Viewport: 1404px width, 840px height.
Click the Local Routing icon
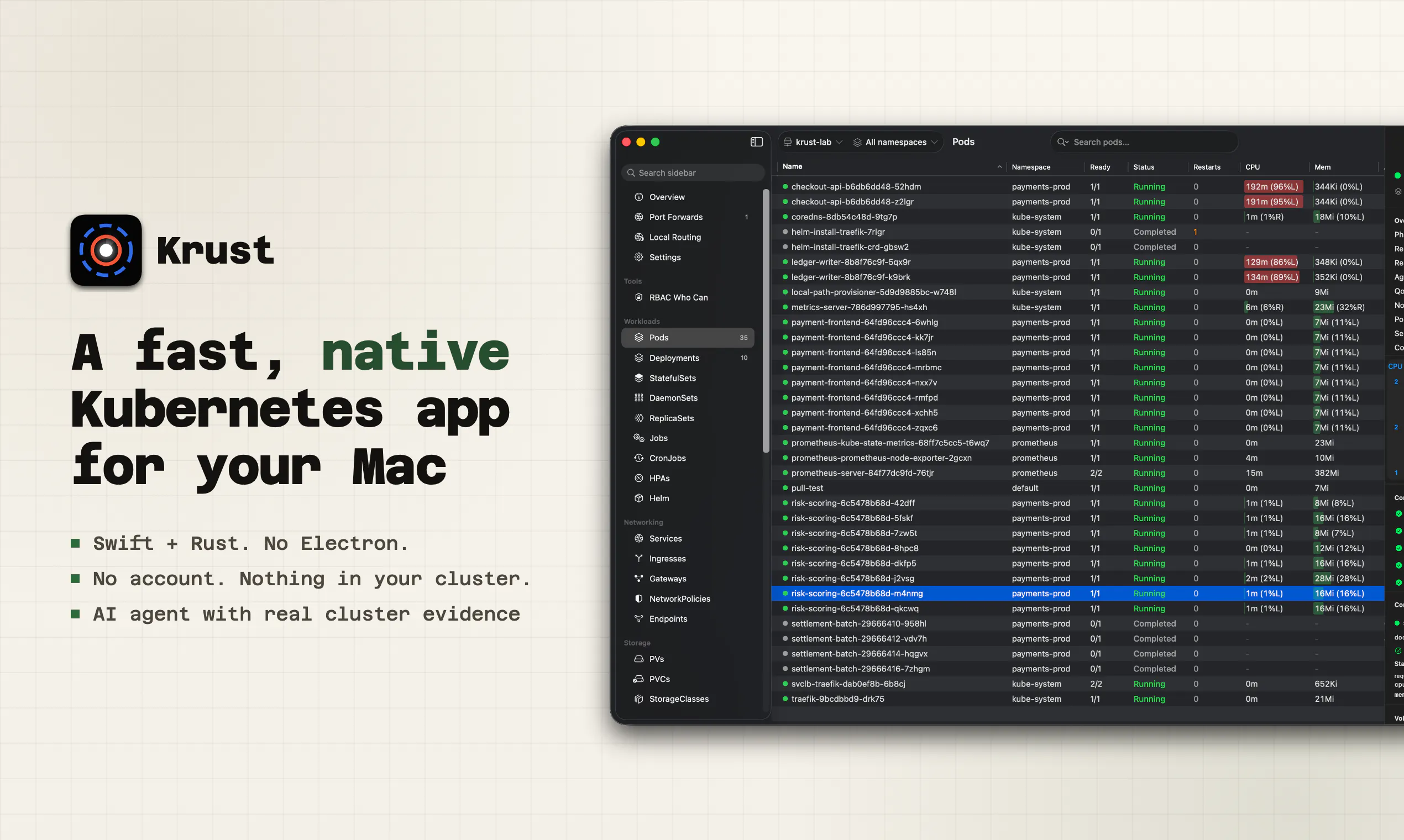coord(638,237)
